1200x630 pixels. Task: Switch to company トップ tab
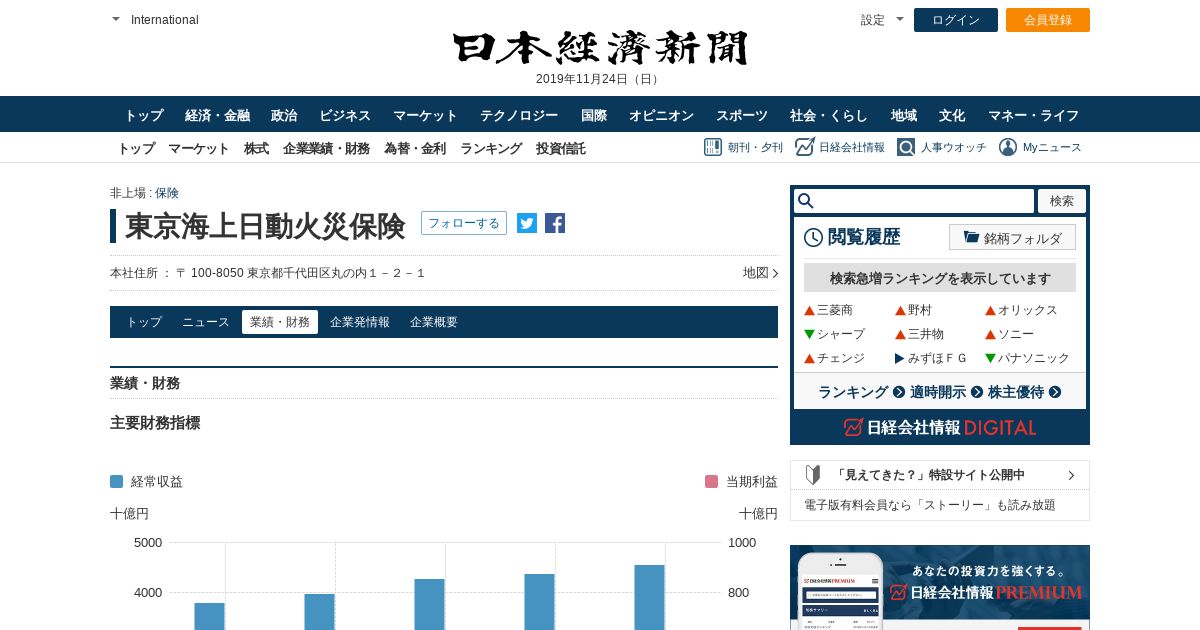(x=144, y=322)
